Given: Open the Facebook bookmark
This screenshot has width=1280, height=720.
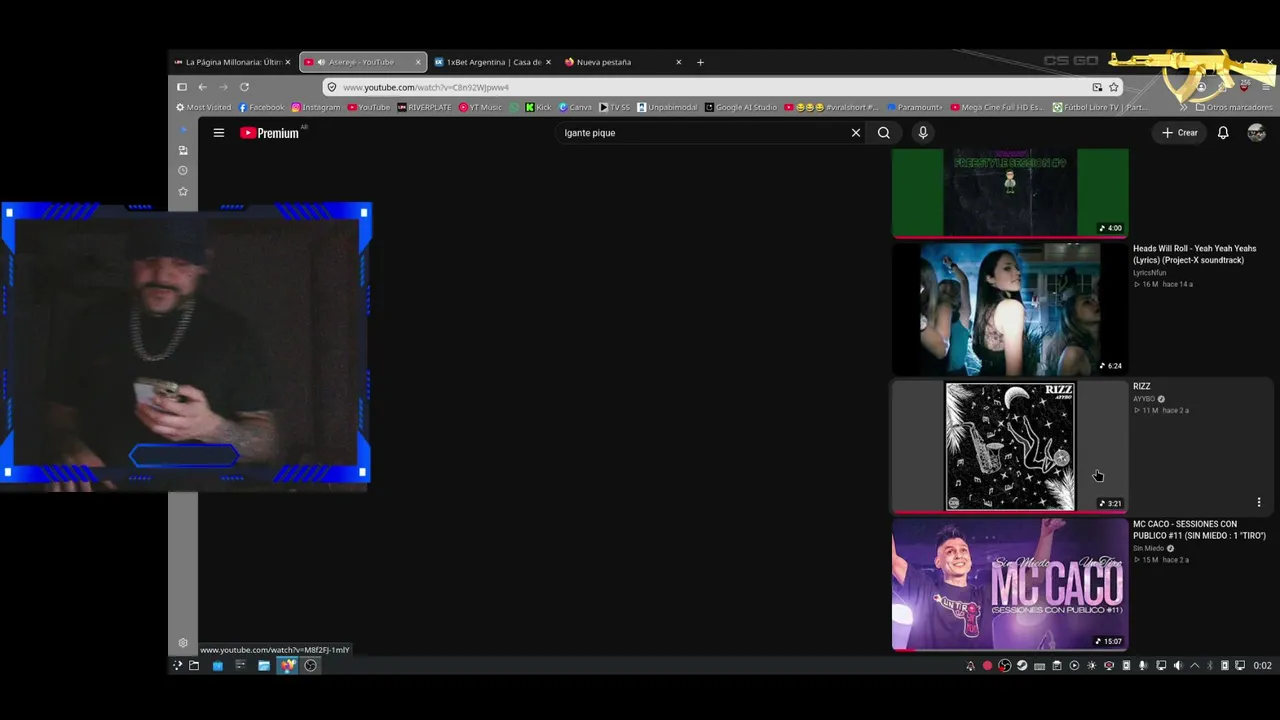Looking at the screenshot, I should click(261, 107).
